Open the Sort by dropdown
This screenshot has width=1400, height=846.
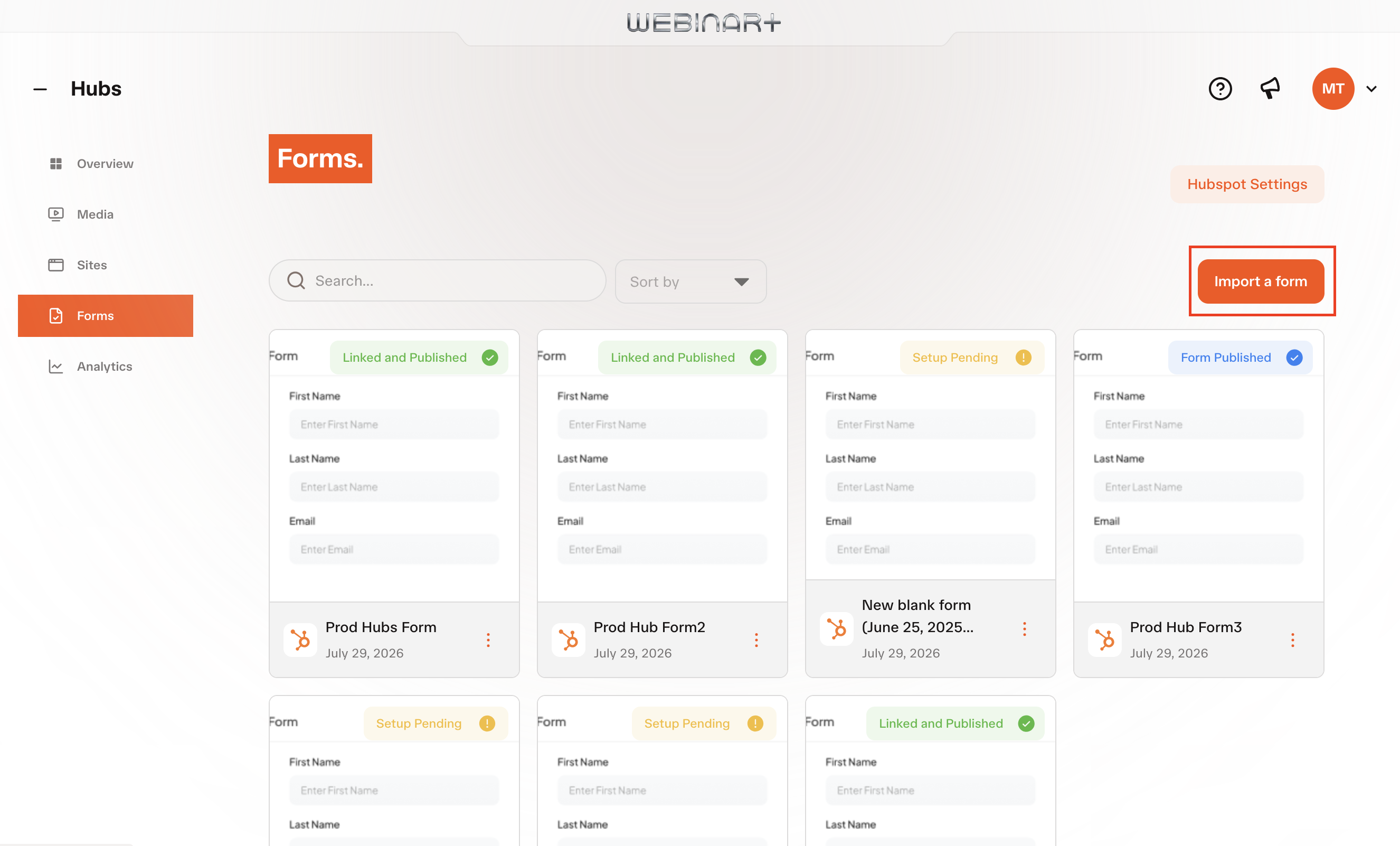pos(690,281)
